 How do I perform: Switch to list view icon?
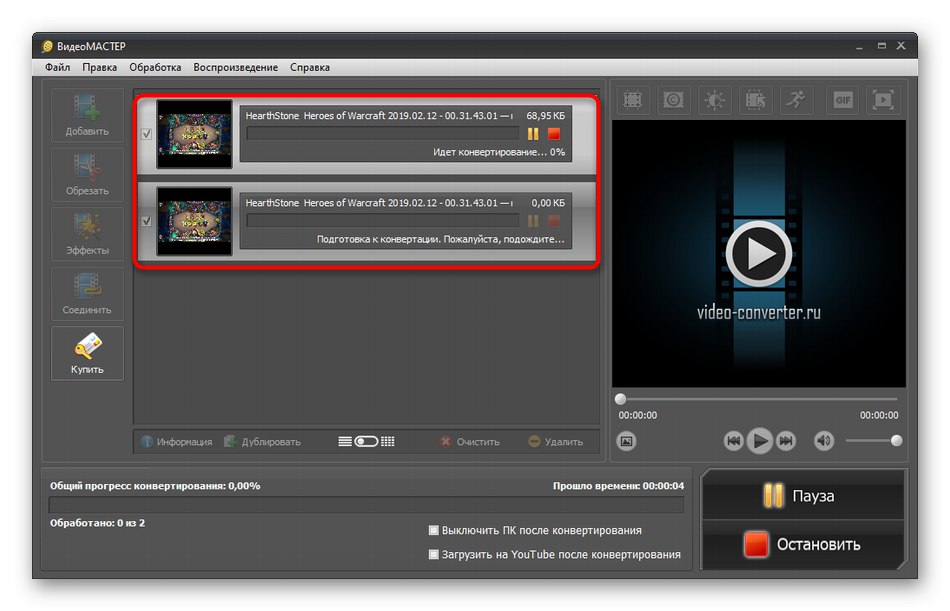[x=345, y=441]
